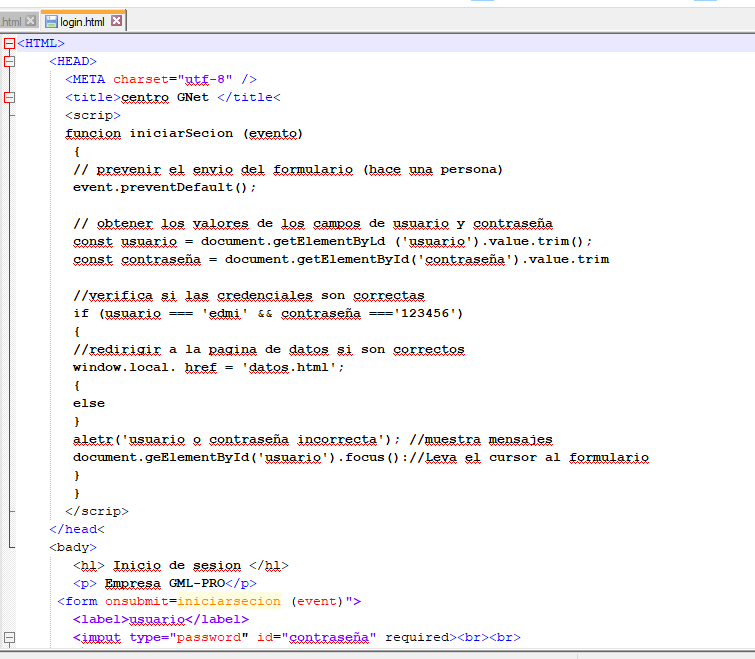The width and height of the screenshot is (755, 659).
Task: Click the else keyword in the script
Action: 88,403
